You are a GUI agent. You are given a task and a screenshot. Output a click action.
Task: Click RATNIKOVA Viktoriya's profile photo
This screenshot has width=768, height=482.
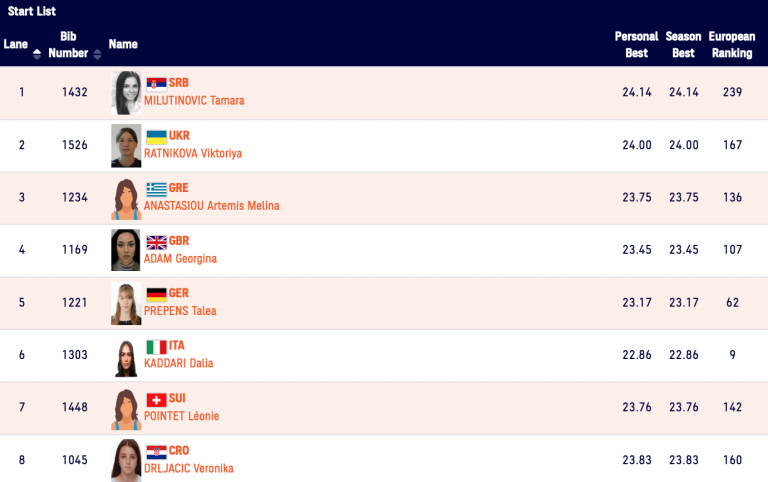pyautogui.click(x=126, y=146)
